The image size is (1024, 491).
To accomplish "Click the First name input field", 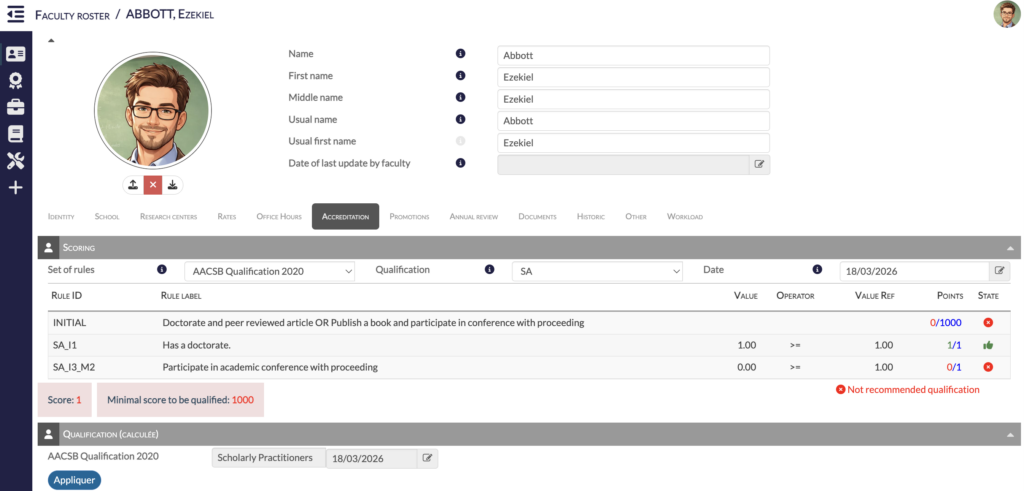I will tap(633, 77).
